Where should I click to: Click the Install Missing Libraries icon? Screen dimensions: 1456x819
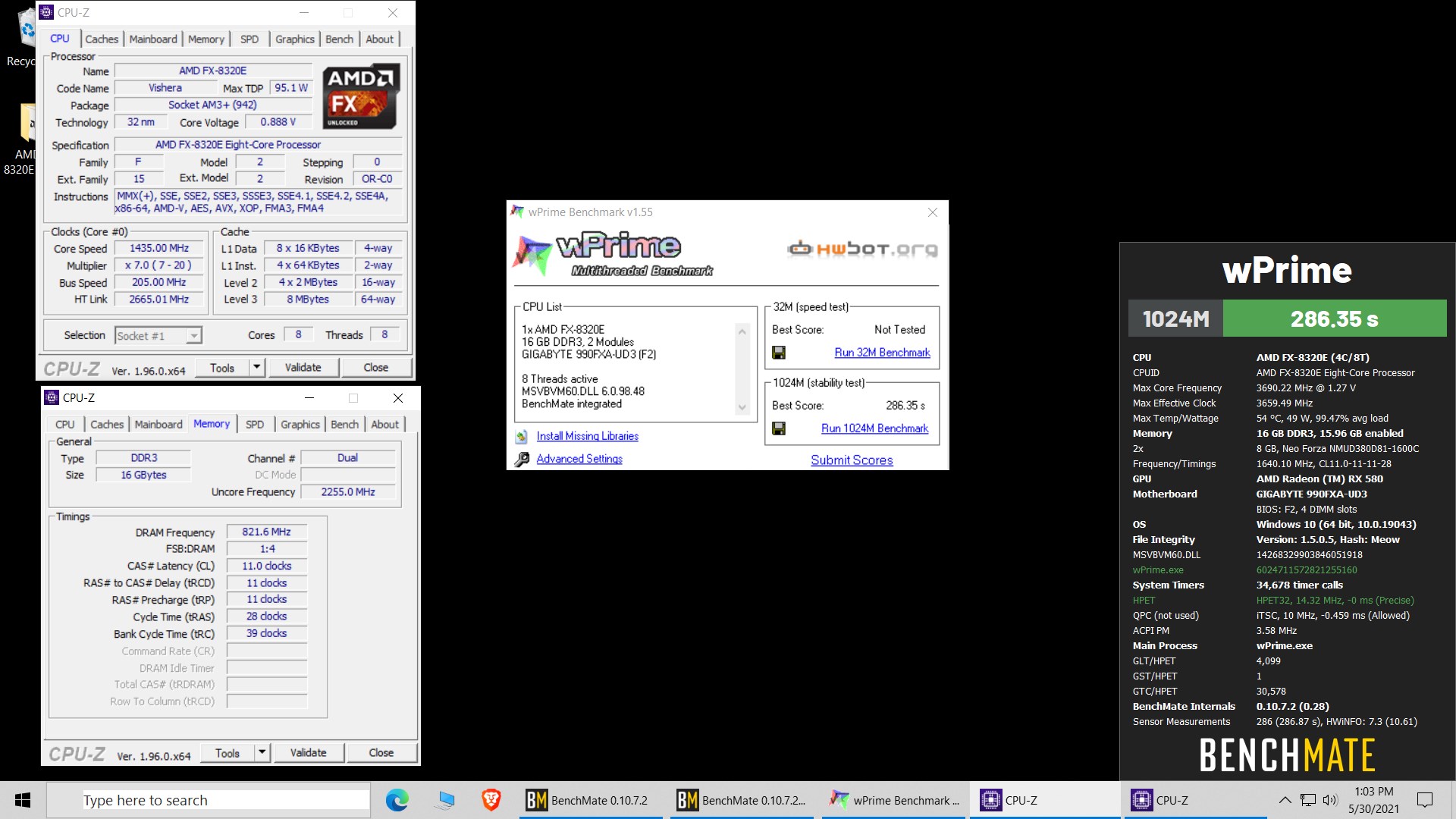[x=522, y=437]
